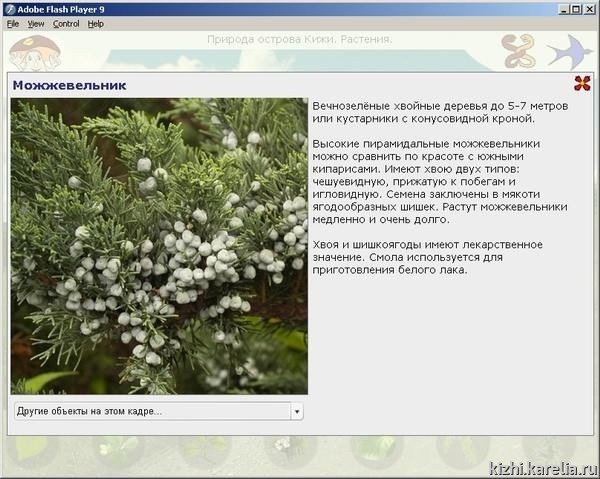Click the 'Можжевельник' heading text

[x=69, y=86]
